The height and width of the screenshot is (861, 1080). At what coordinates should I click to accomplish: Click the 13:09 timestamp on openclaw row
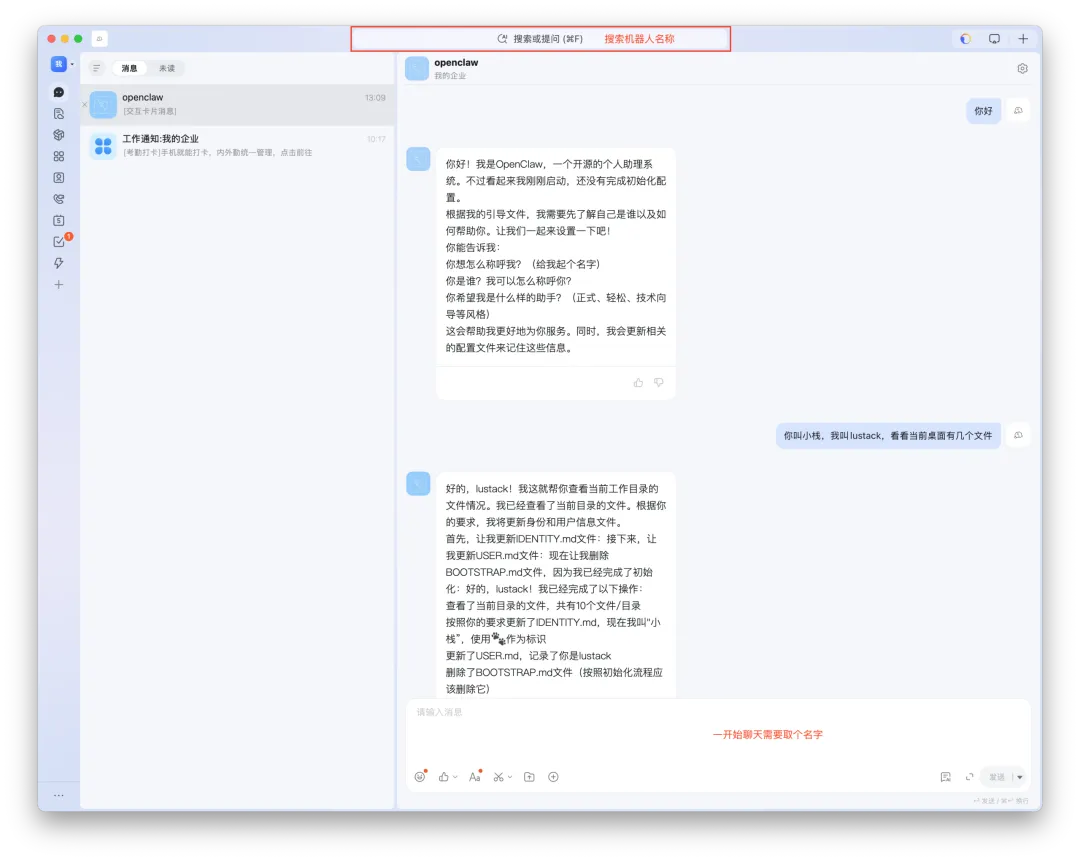[375, 98]
